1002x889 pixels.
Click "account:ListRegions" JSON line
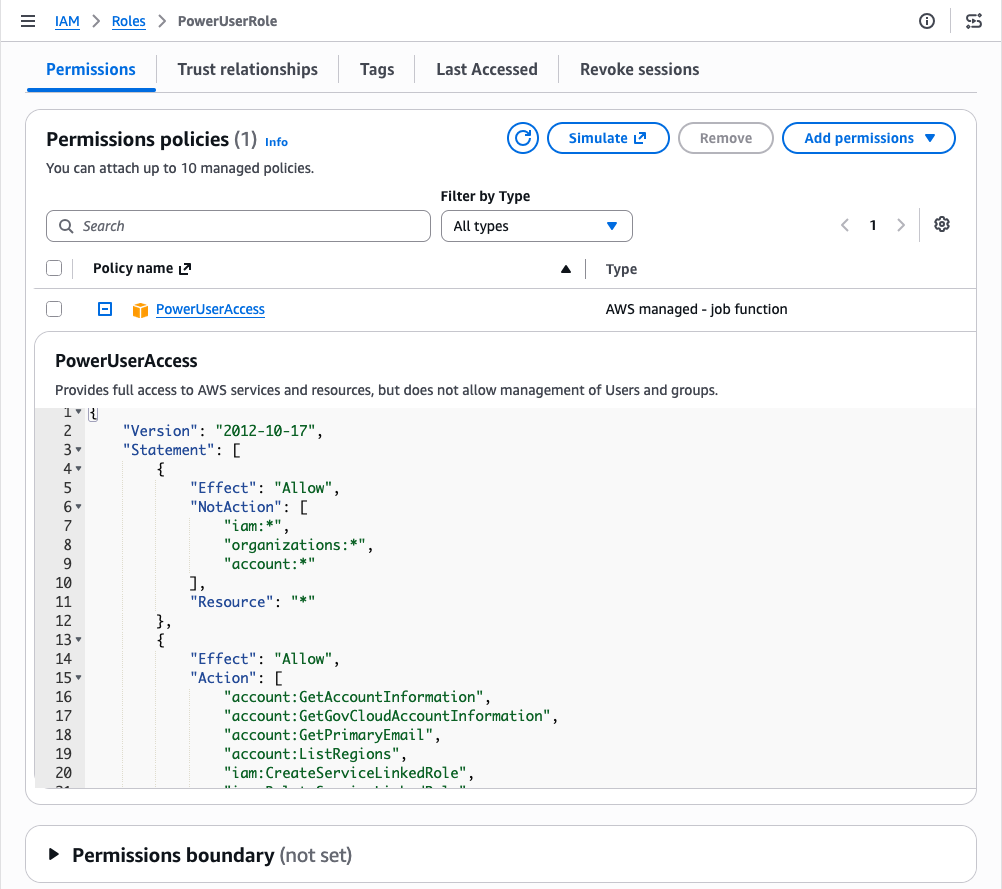[315, 754]
